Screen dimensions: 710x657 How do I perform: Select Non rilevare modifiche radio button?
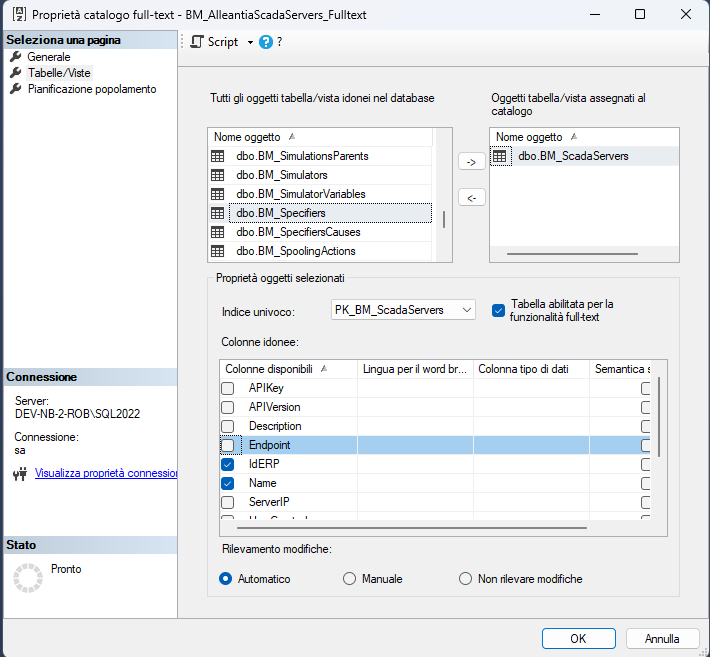(465, 579)
